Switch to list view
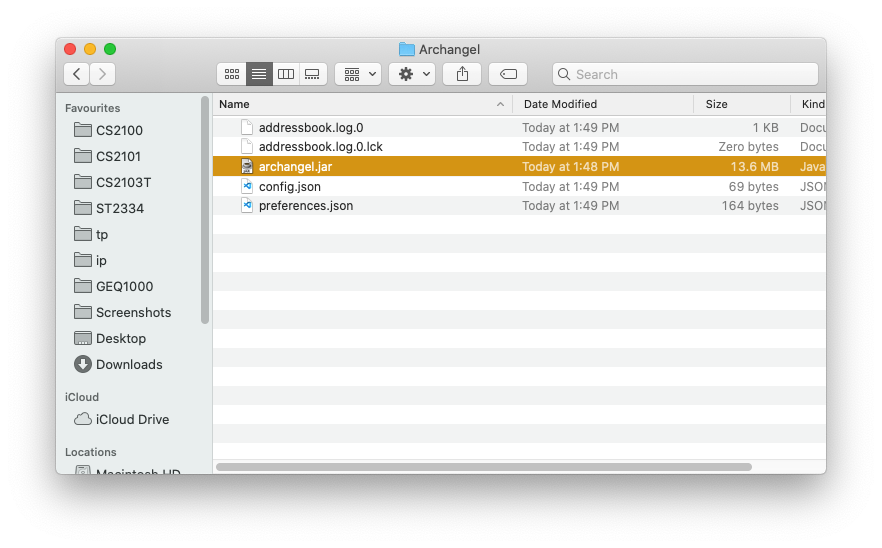 tap(259, 74)
